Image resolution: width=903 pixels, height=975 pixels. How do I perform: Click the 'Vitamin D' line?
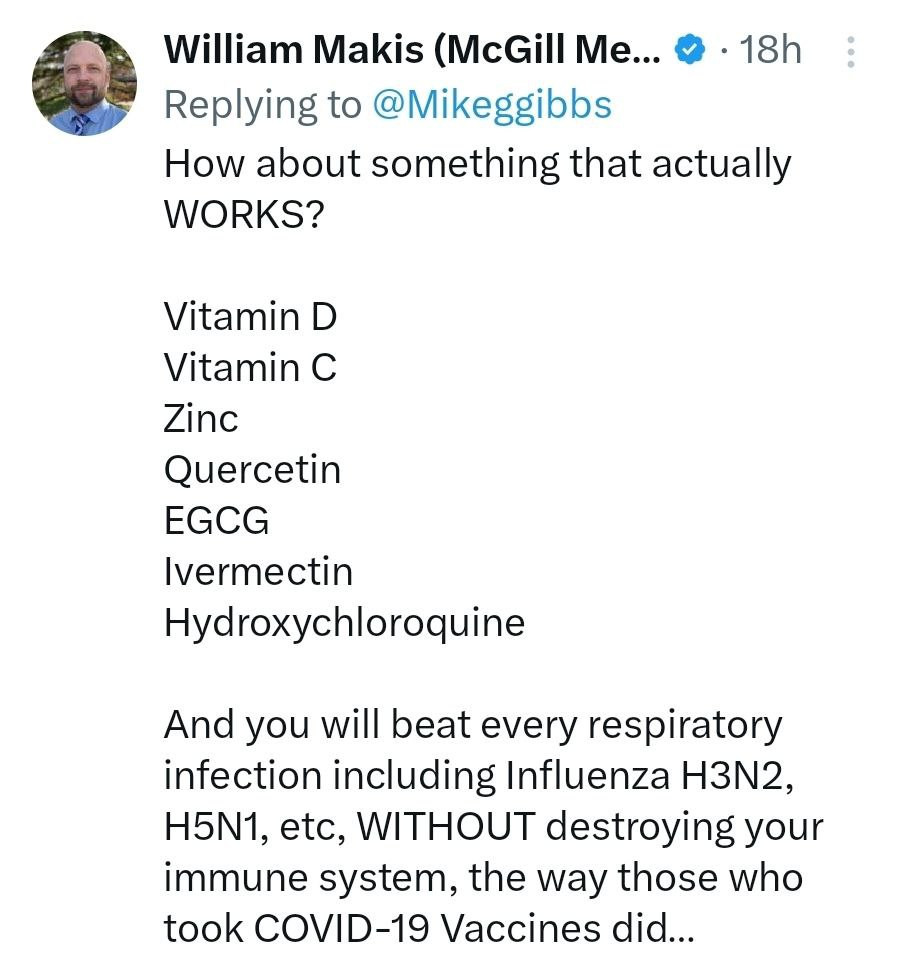click(250, 317)
